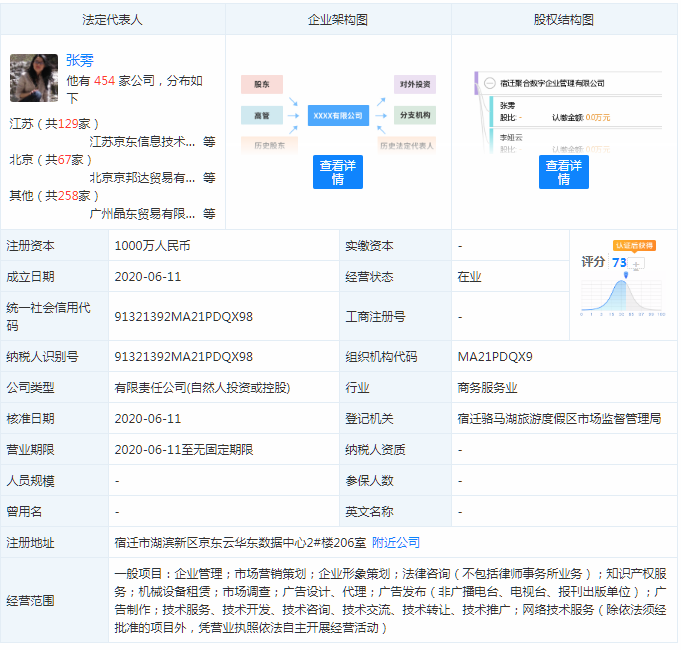Click the 股东 box in structure diagram
681x650 pixels.
tap(262, 84)
